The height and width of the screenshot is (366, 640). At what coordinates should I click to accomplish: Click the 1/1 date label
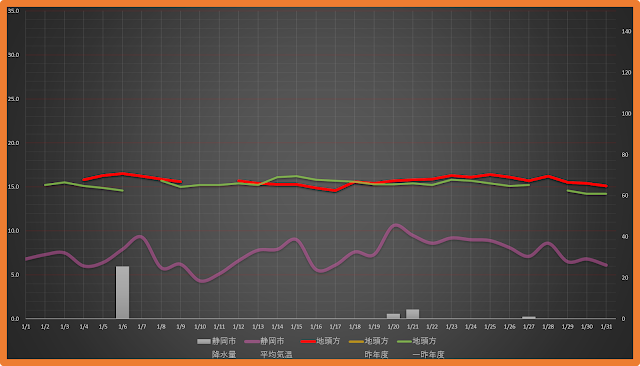pyautogui.click(x=26, y=327)
